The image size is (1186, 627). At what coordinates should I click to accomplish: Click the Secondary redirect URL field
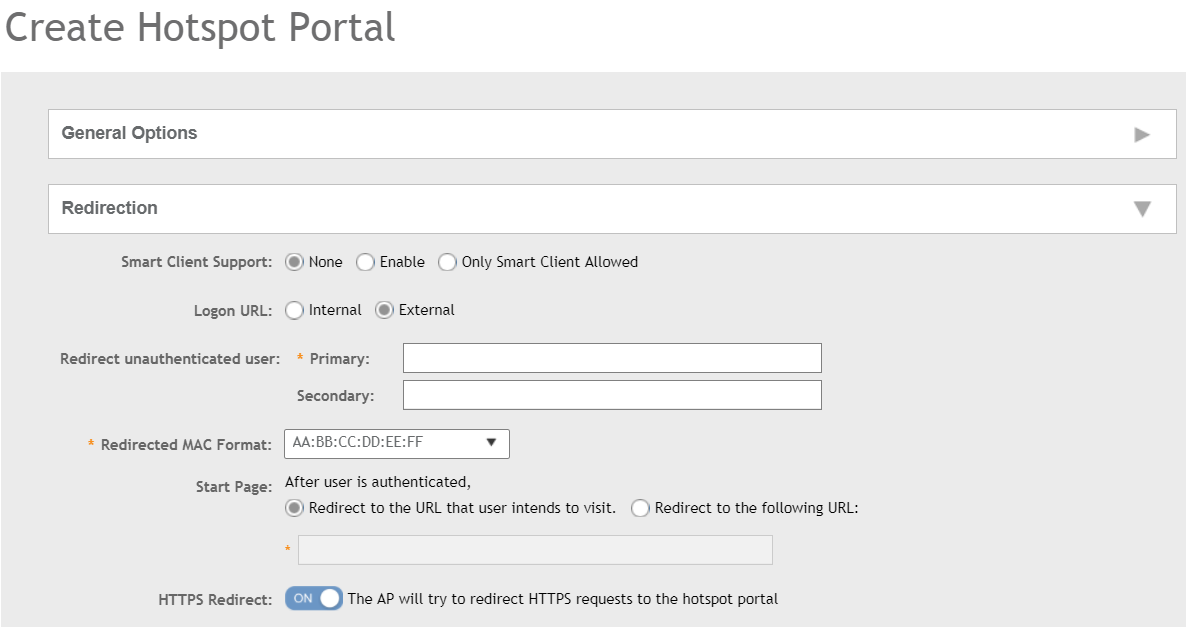[612, 395]
